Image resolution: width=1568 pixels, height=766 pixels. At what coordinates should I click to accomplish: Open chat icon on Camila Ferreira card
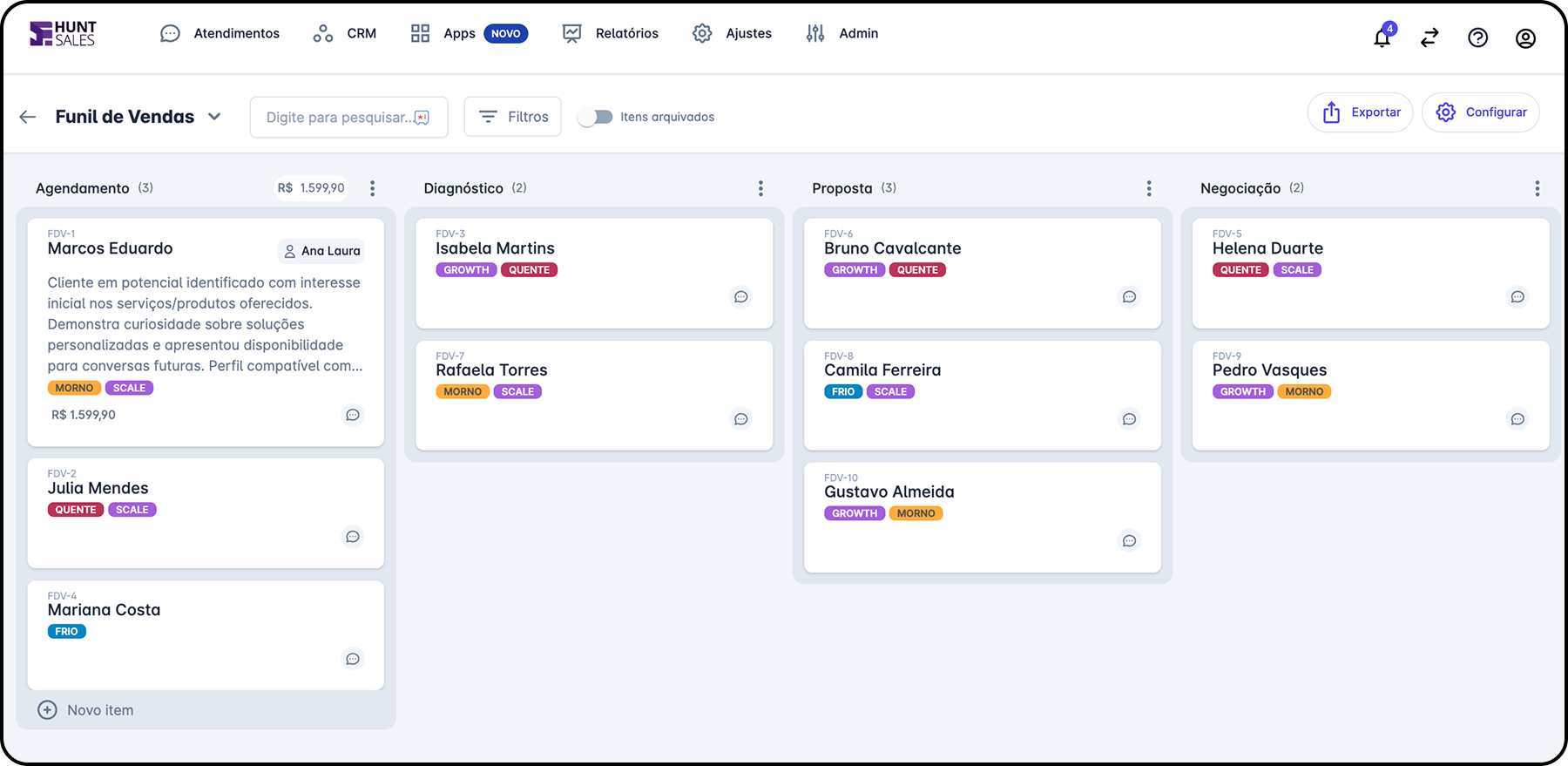(x=1130, y=419)
